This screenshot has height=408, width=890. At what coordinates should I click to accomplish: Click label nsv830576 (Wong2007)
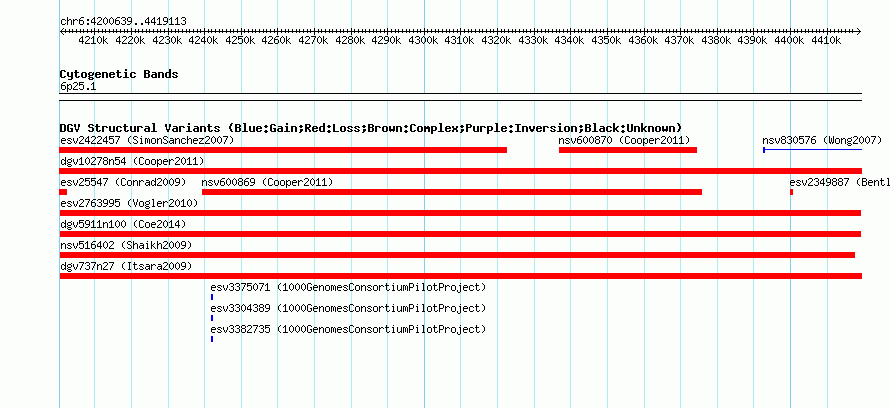[x=822, y=140]
